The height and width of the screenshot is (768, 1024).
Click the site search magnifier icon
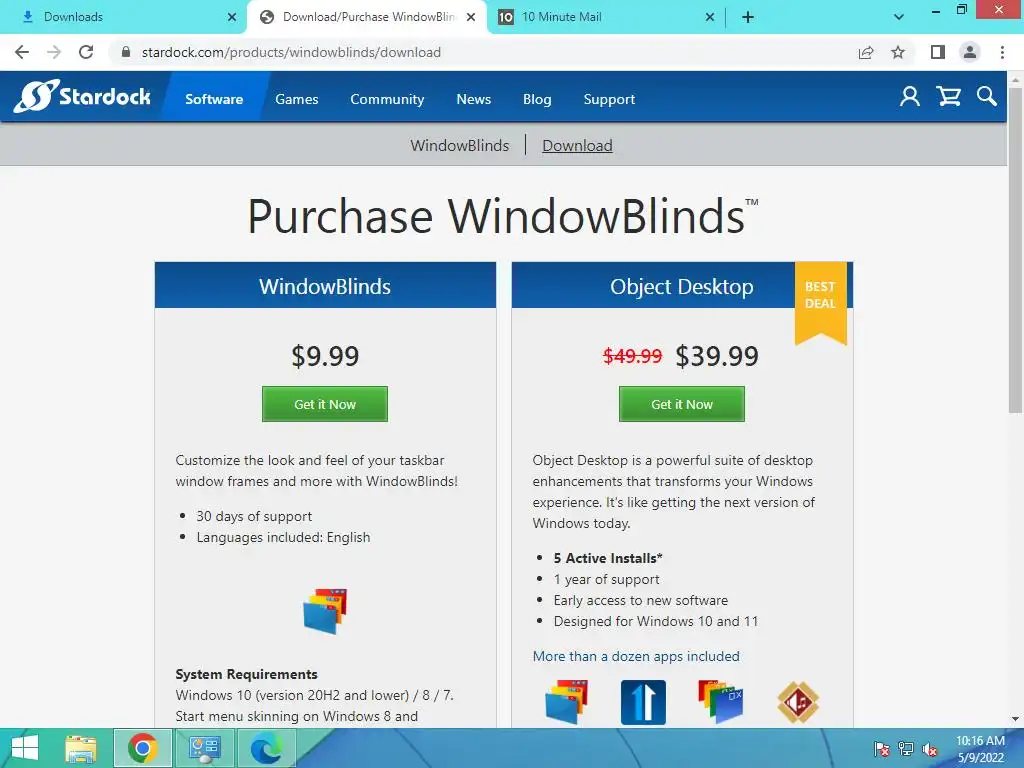tap(987, 97)
